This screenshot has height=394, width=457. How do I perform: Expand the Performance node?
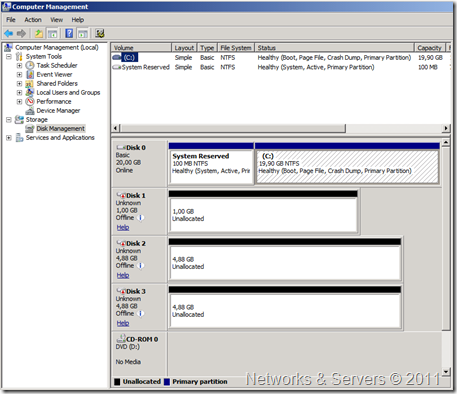pyautogui.click(x=19, y=101)
